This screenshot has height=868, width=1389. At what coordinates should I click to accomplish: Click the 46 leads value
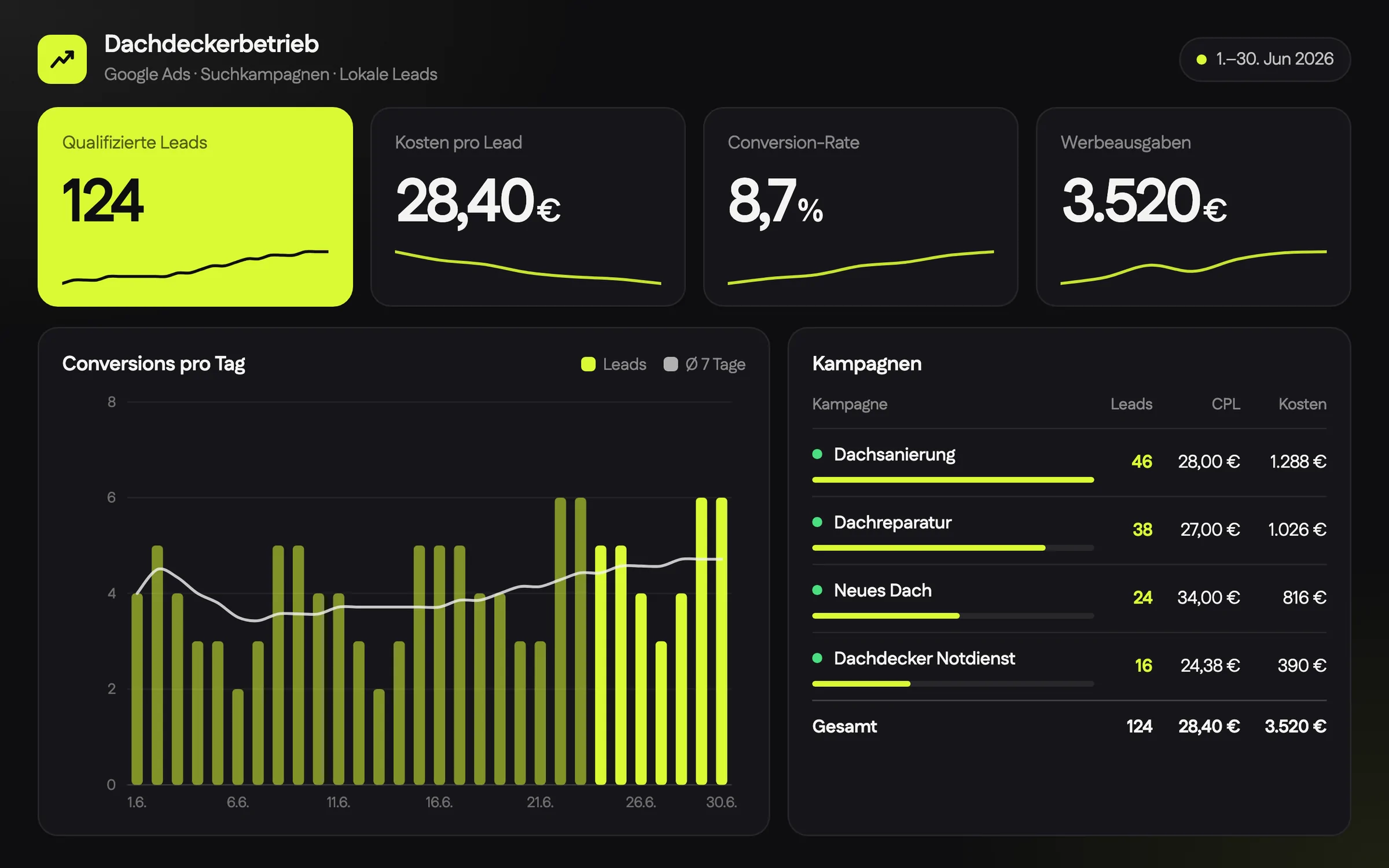(1142, 462)
